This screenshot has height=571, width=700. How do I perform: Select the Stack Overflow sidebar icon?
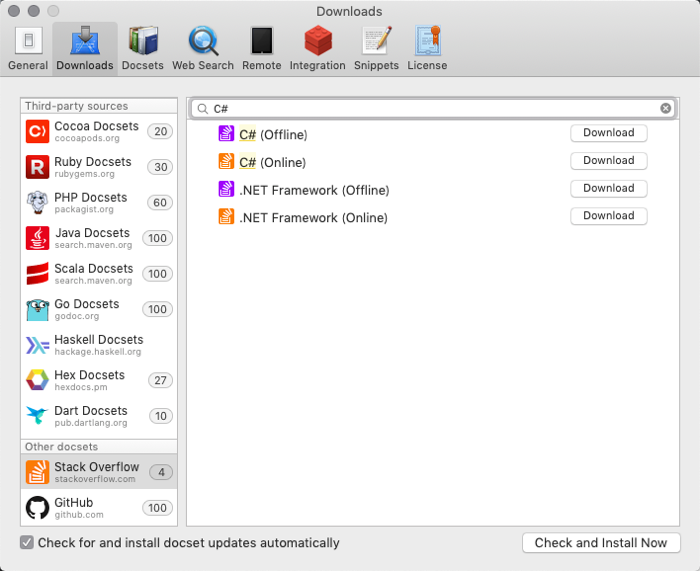(38, 472)
